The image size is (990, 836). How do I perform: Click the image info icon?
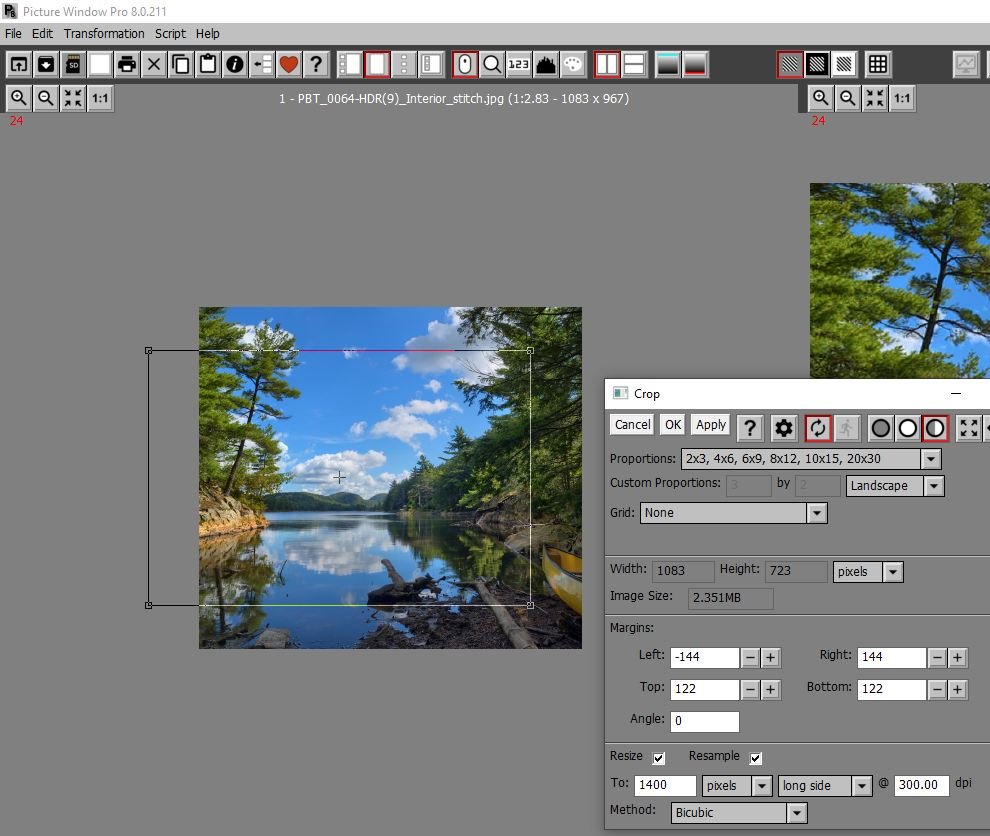coord(235,65)
